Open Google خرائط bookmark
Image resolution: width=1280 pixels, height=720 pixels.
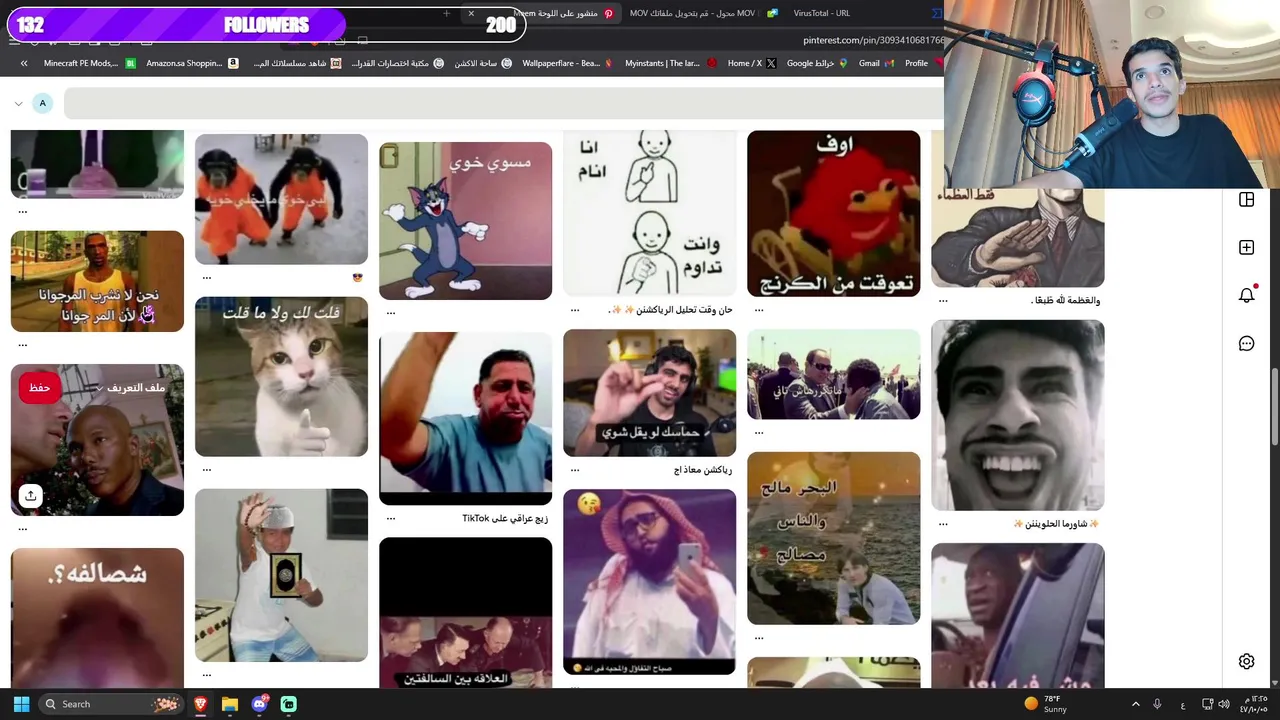[x=817, y=63]
